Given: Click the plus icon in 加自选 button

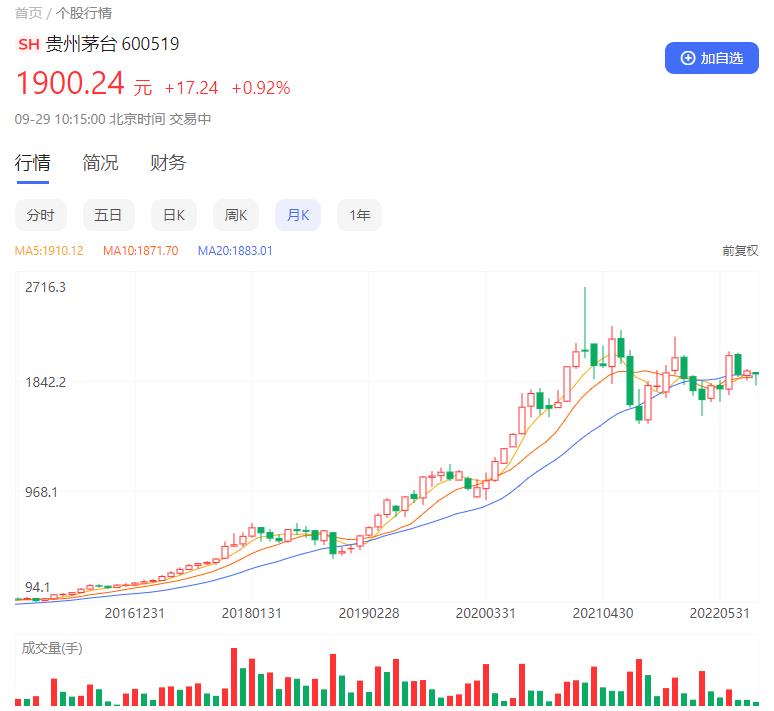Looking at the screenshot, I should pyautogui.click(x=687, y=58).
